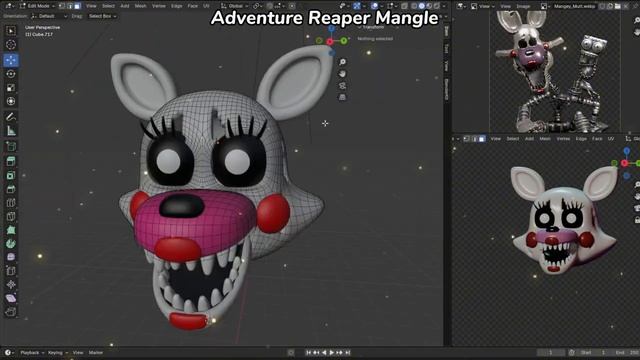Screen dimensions: 640x360
Task: Click the camera view icon in main viewport
Action: pyautogui.click(x=342, y=86)
